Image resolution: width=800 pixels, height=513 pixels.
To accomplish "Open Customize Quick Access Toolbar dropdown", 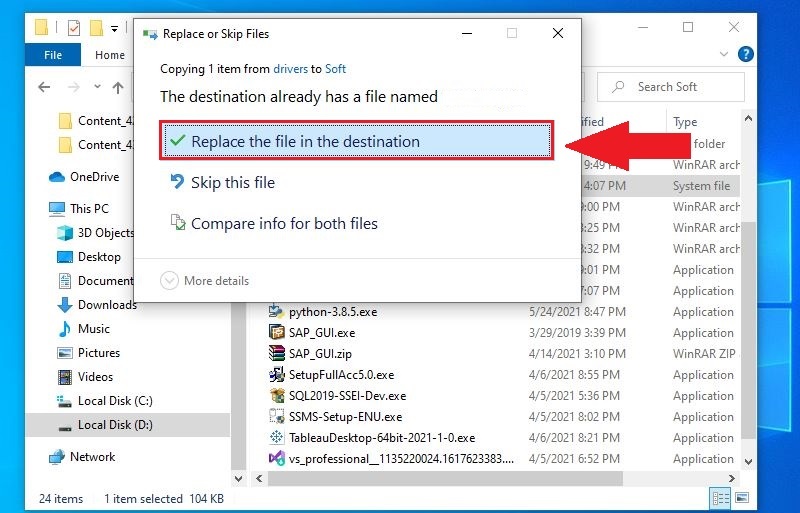I will tap(115, 29).
